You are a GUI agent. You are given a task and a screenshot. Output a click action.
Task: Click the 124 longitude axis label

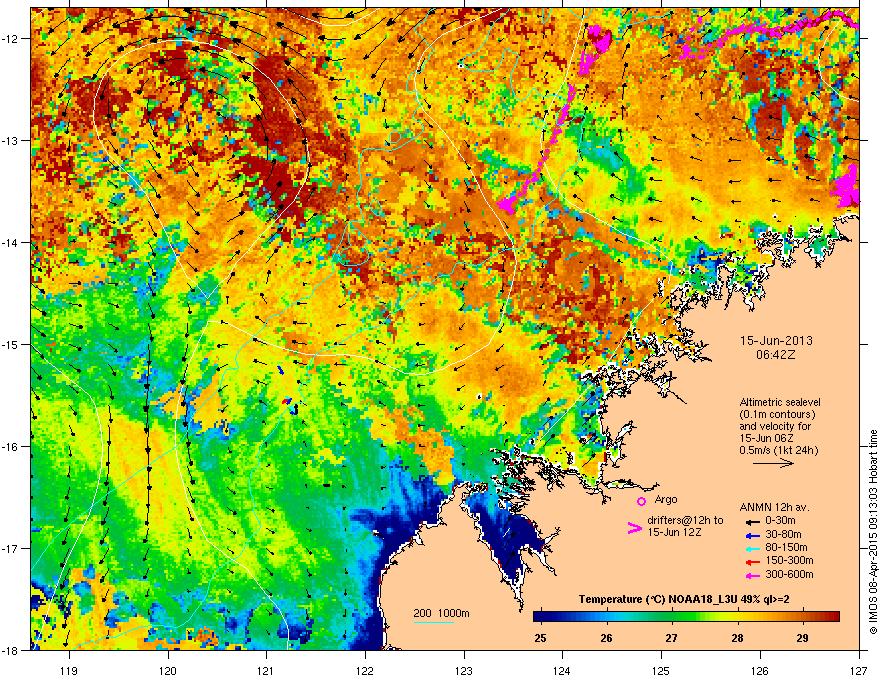tap(562, 670)
